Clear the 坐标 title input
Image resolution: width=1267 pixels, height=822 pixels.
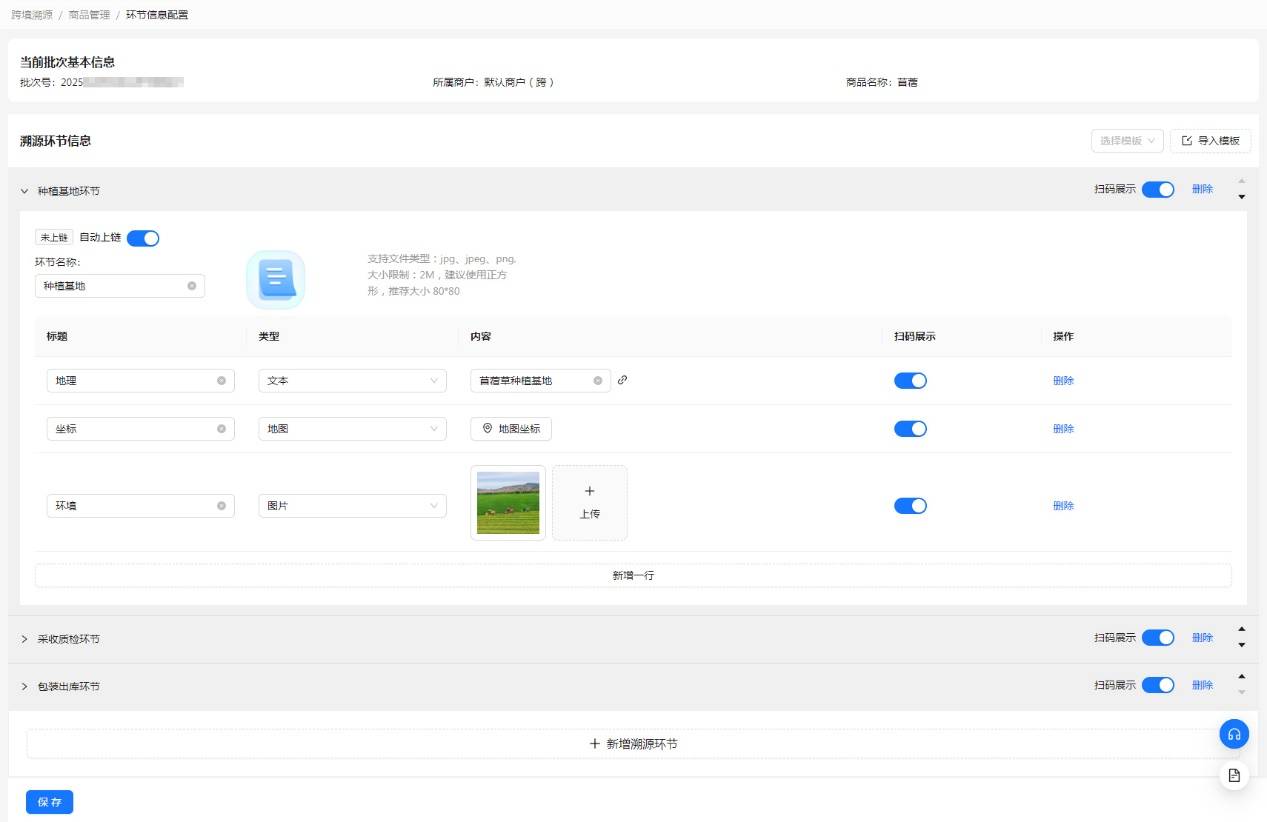[221, 429]
